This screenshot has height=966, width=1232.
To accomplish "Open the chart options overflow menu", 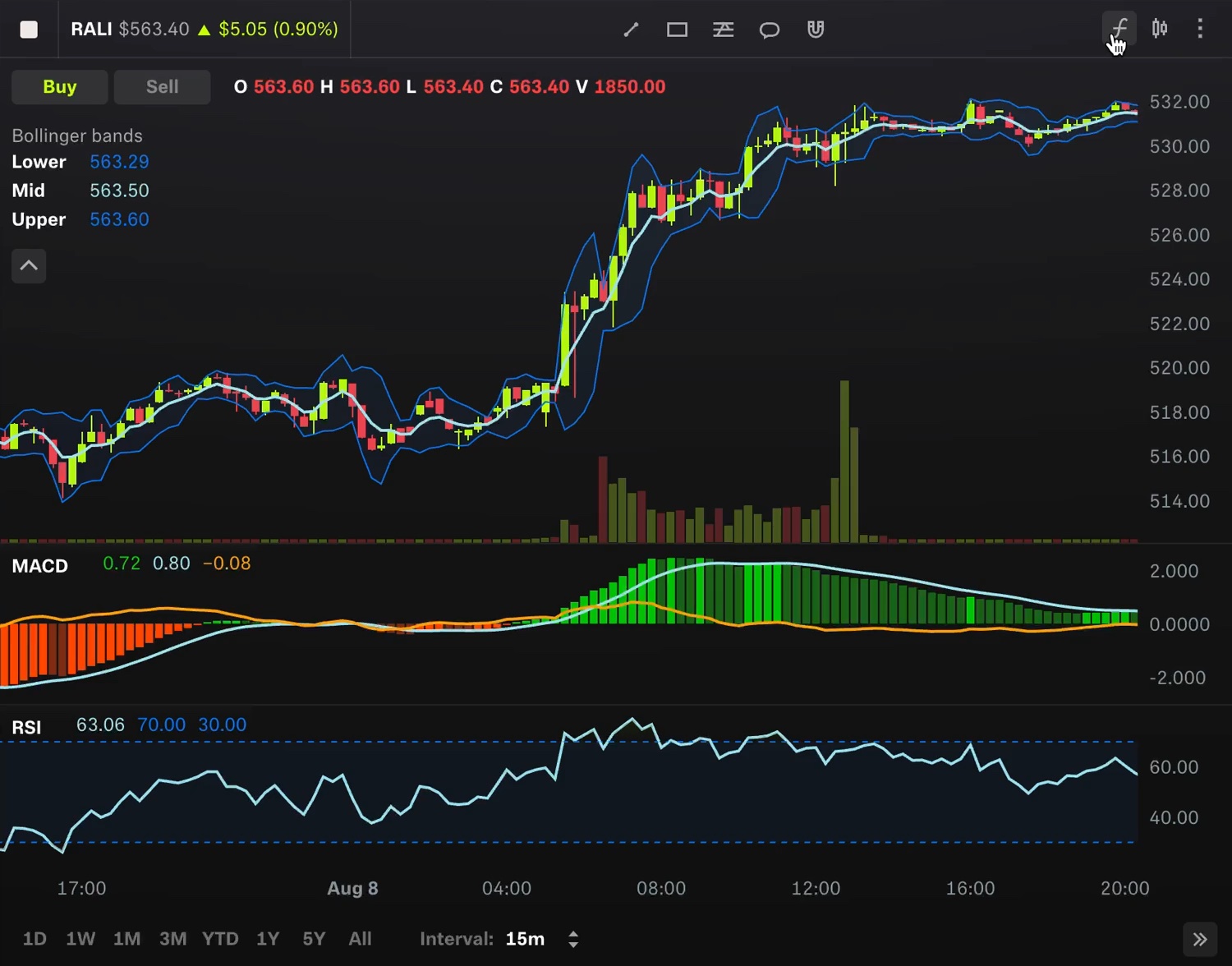I will (1200, 29).
